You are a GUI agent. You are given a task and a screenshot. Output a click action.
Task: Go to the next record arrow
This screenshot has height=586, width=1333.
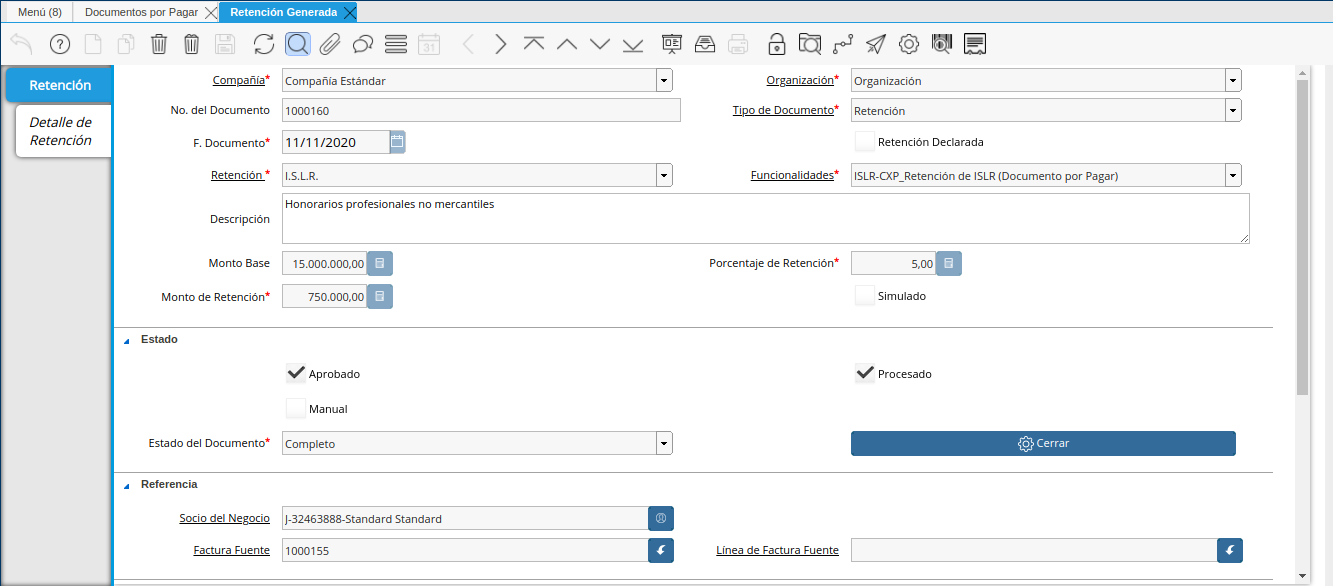501,44
